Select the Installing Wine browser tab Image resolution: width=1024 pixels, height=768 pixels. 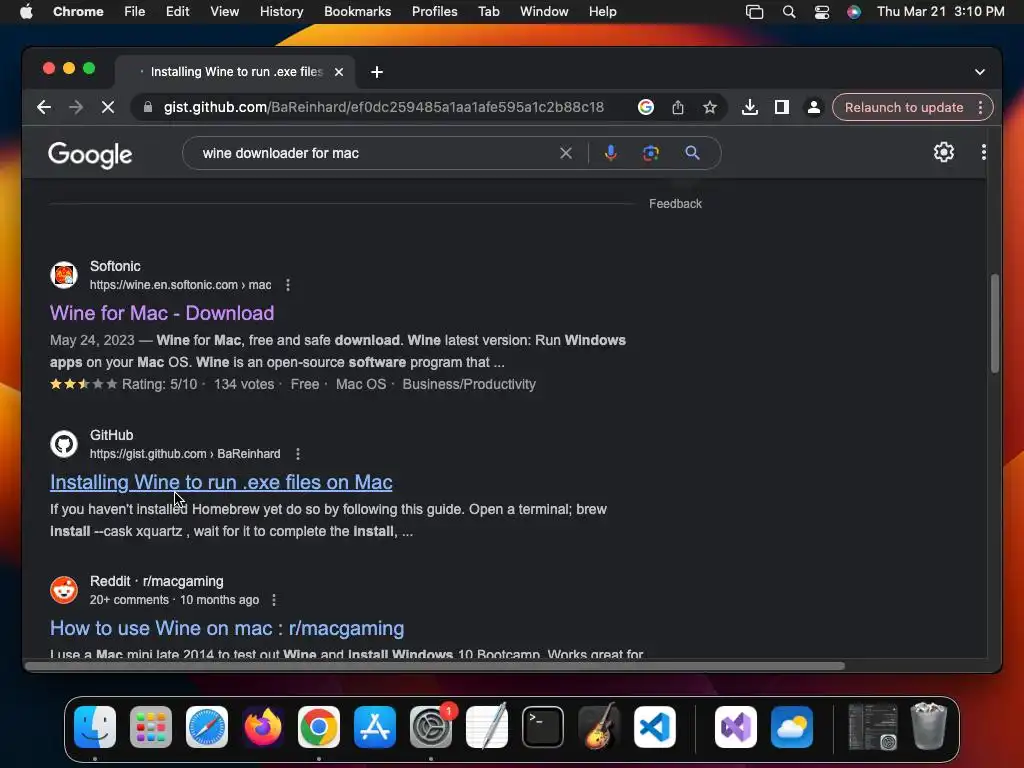pos(236,72)
